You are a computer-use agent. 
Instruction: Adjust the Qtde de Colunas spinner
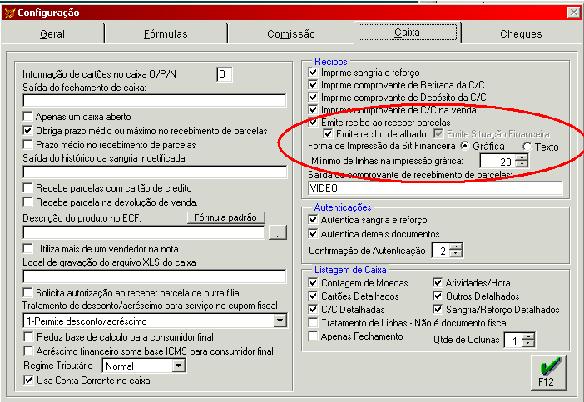point(528,340)
